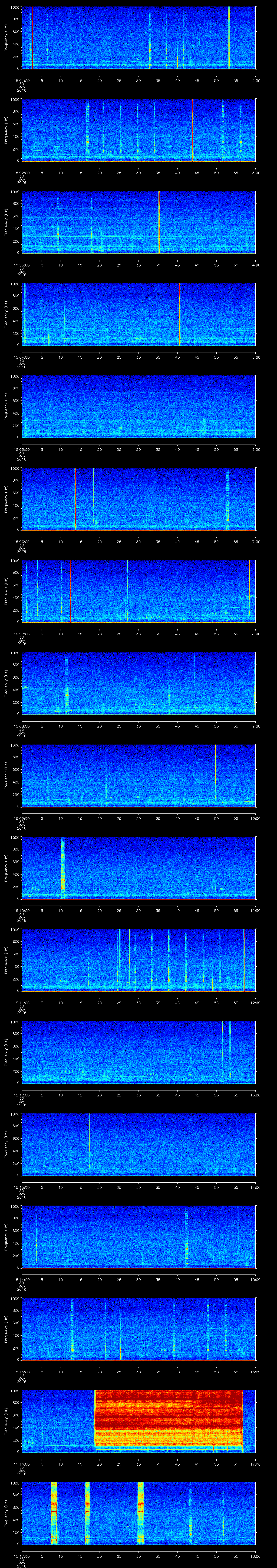This screenshot has width=277, height=1568.
Task: Click the 2:00 end-time label
Action: pos(256,80)
